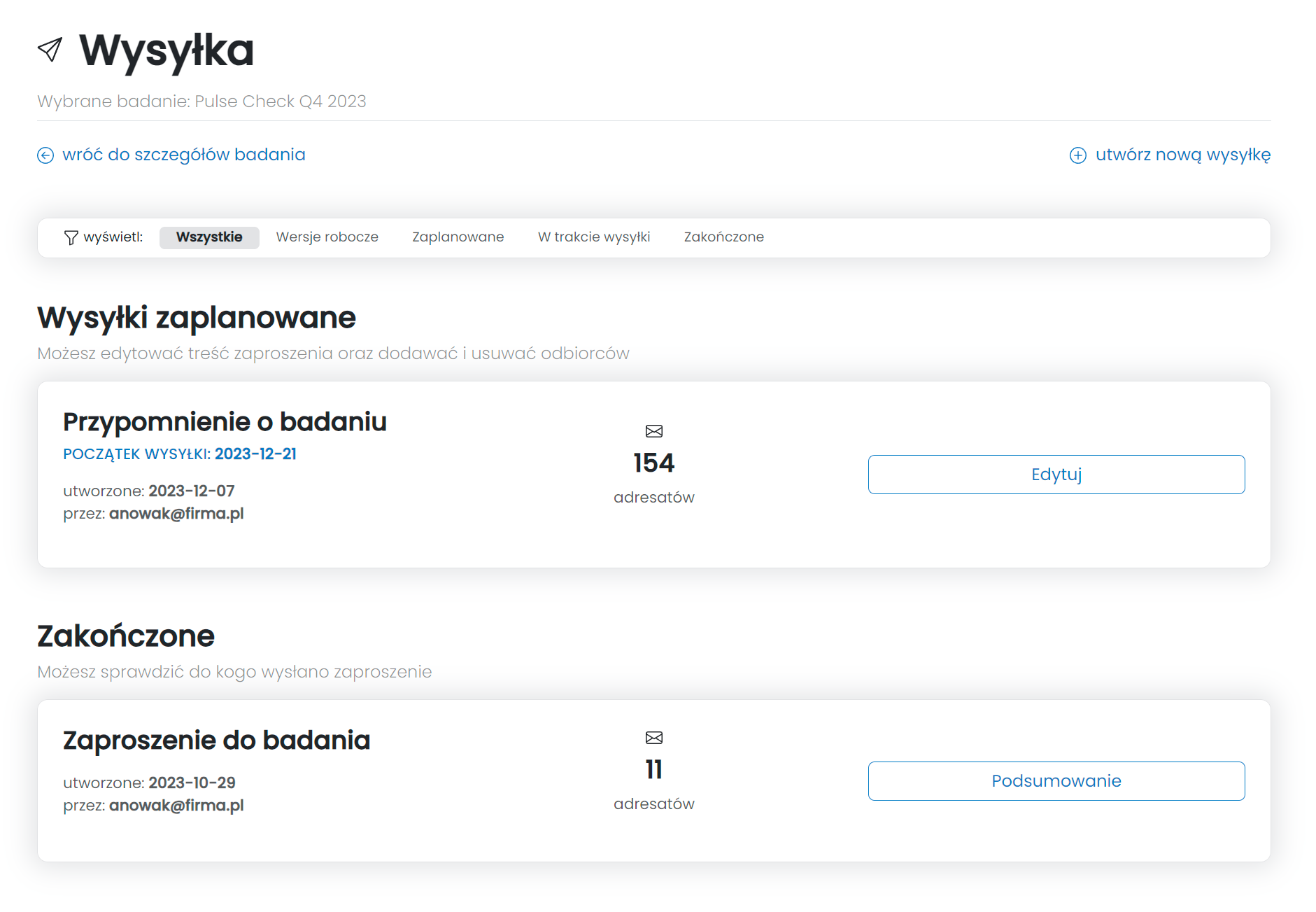
Task: Click envelope icon above 11 adresatów
Action: (654, 738)
